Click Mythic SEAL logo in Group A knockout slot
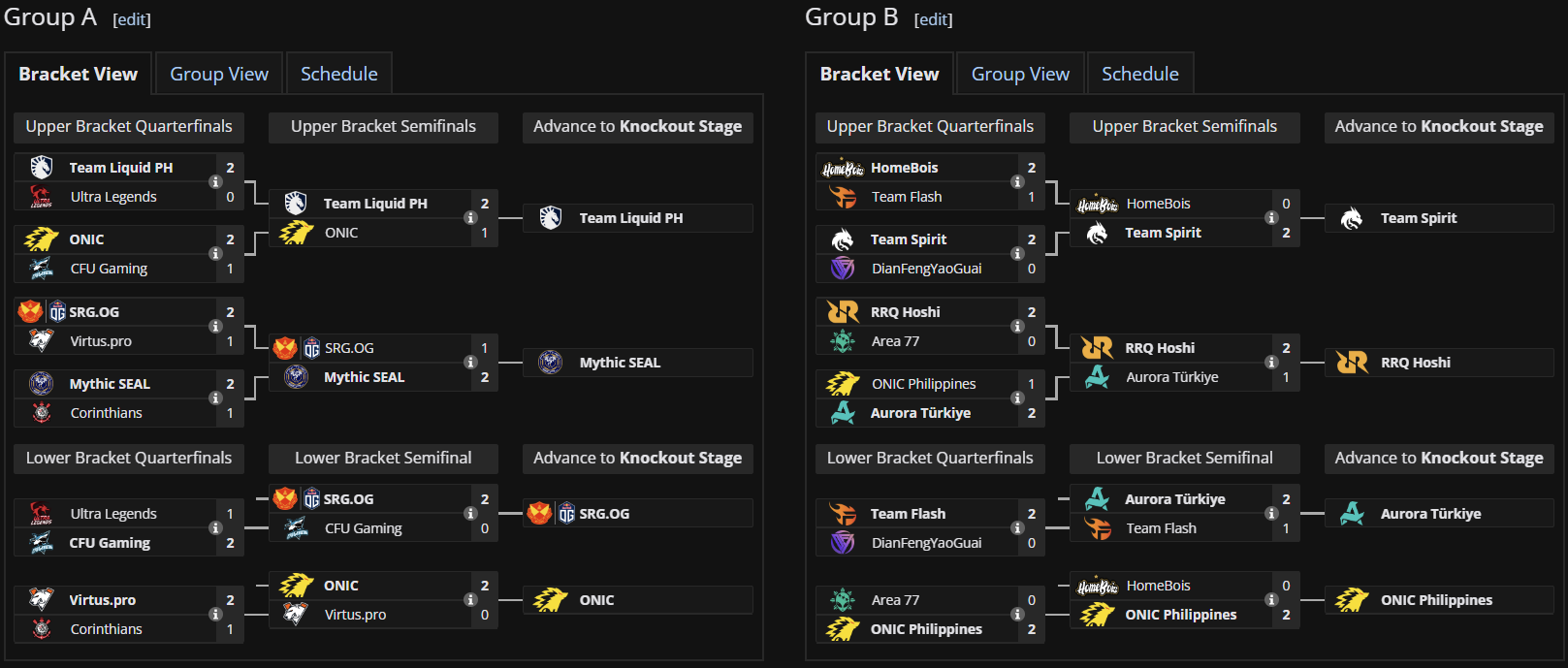This screenshot has height=668, width=1568. pyautogui.click(x=551, y=363)
